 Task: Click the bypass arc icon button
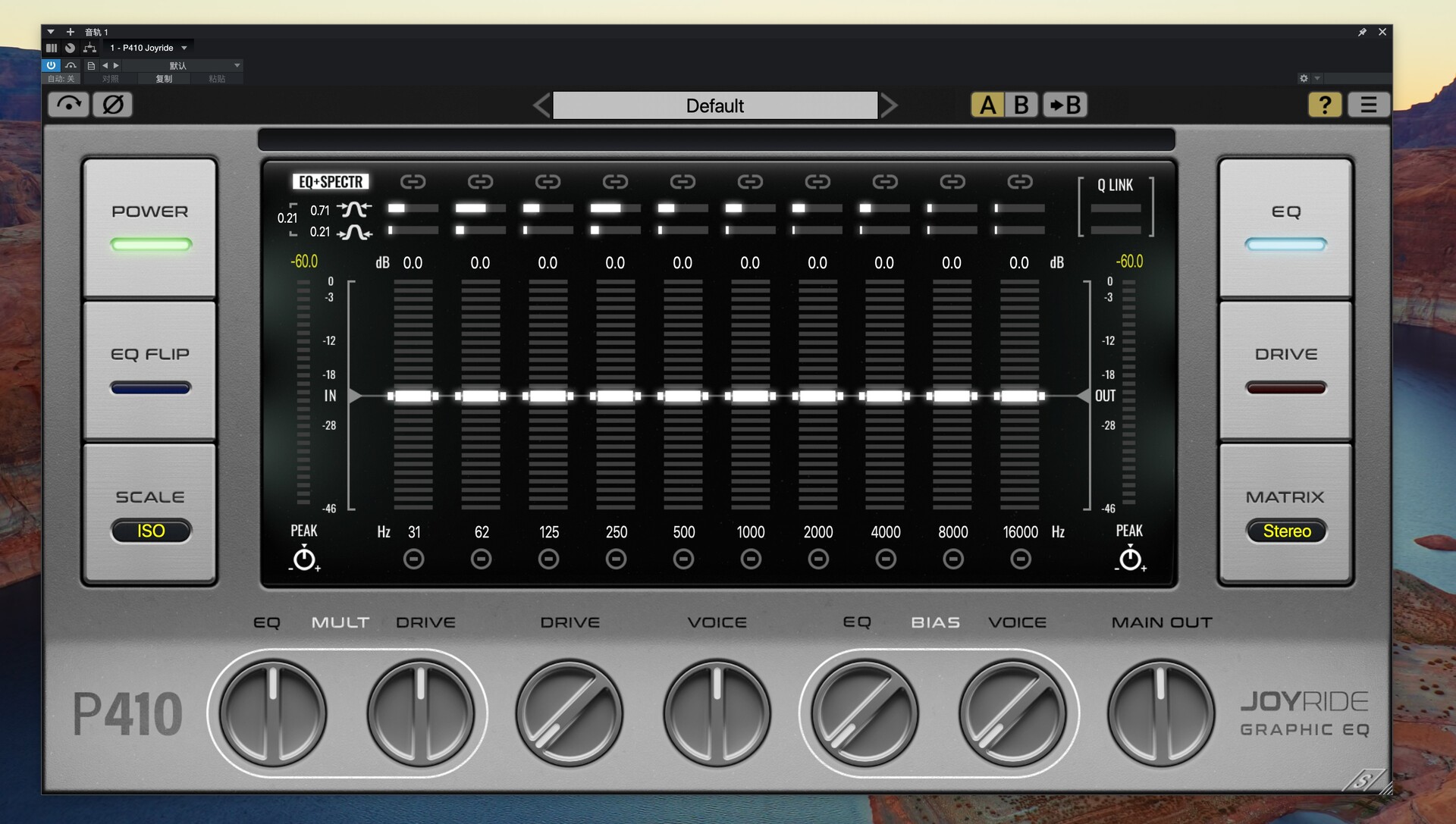(69, 105)
